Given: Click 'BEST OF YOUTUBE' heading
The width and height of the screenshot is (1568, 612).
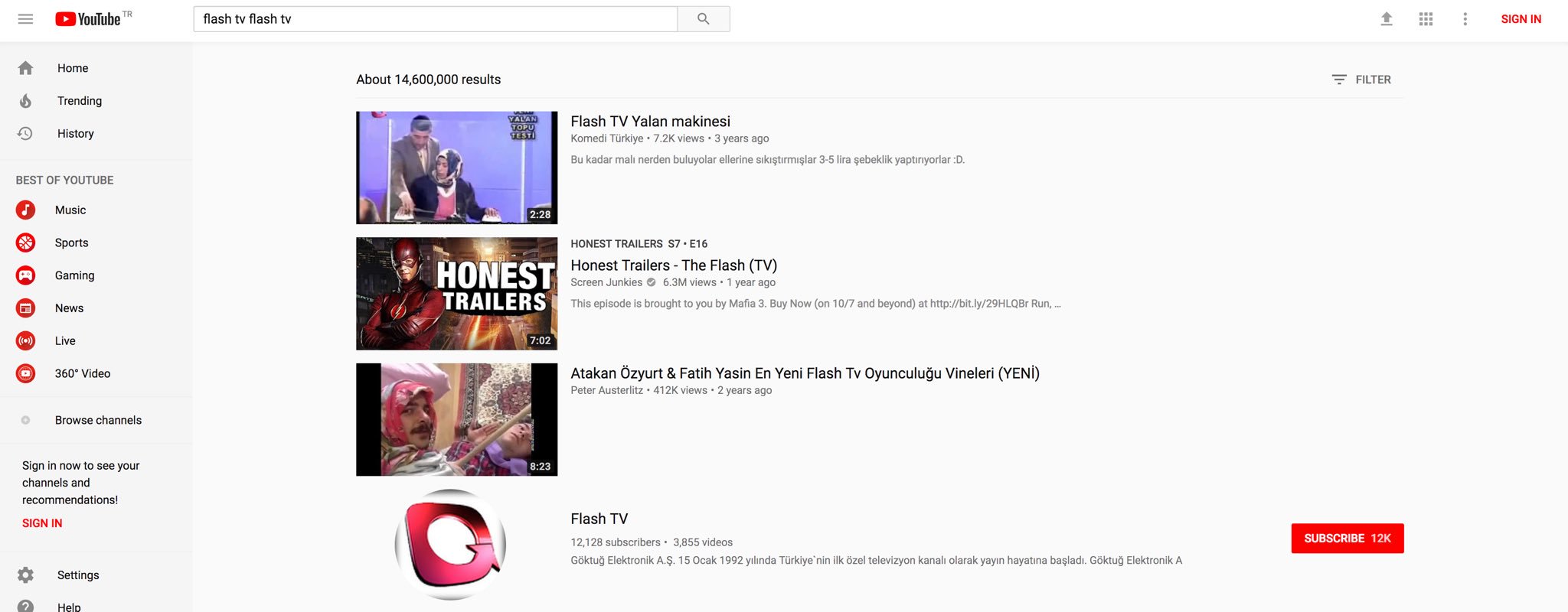Looking at the screenshot, I should (x=65, y=181).
